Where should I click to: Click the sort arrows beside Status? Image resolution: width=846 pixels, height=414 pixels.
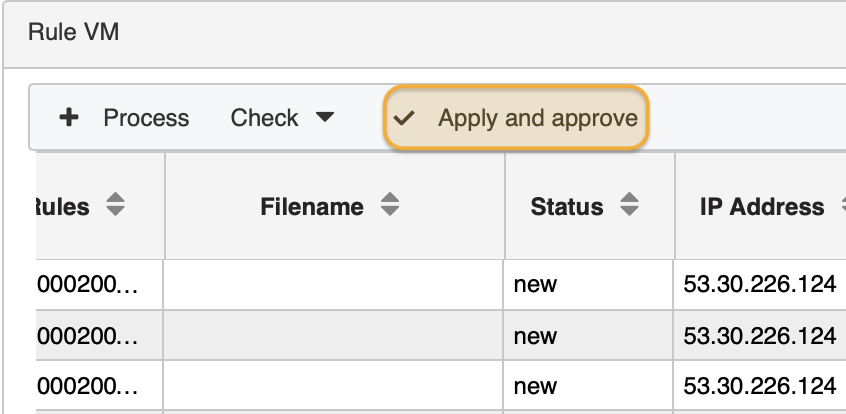(x=630, y=207)
